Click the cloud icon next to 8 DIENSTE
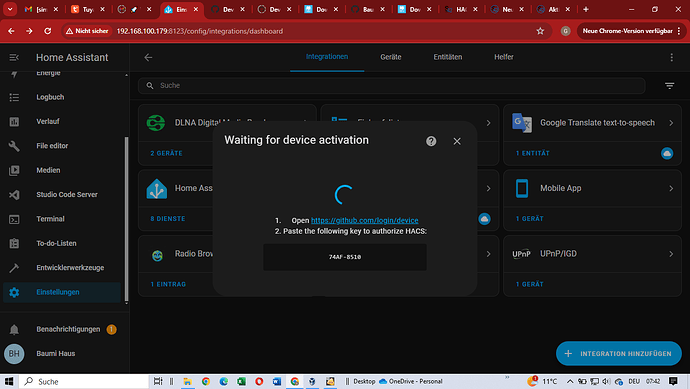This screenshot has width=690, height=389. (484, 219)
